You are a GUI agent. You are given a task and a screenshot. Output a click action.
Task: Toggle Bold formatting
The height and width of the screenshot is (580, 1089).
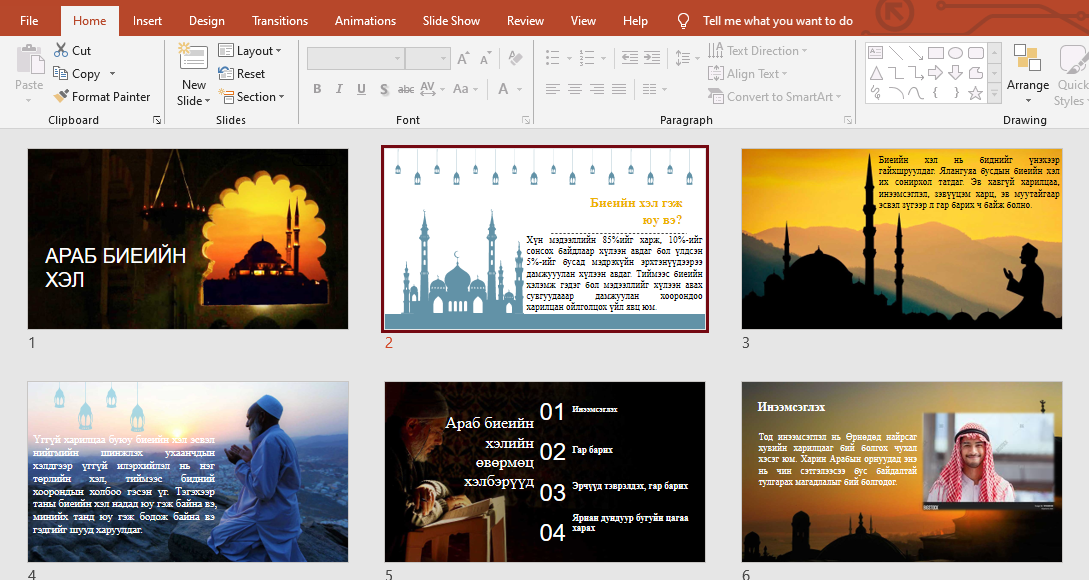[316, 89]
